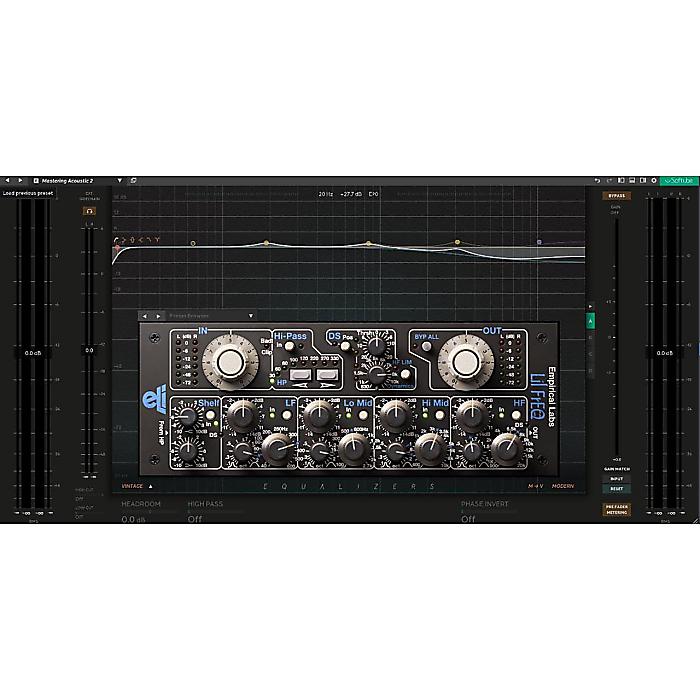This screenshot has height=700, width=700.
Task: Select the LF band node on EQ curve
Action: tap(267, 243)
